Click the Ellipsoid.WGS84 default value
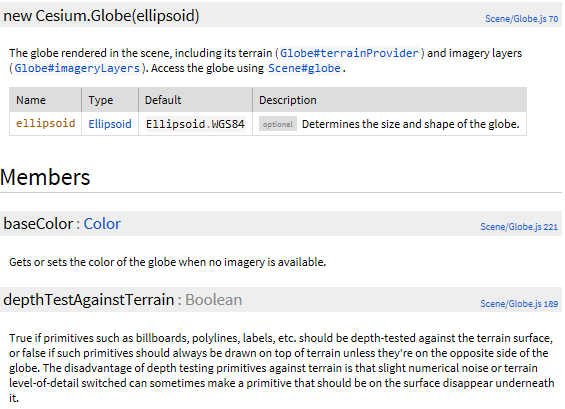The width and height of the screenshot is (565, 409). 195,124
